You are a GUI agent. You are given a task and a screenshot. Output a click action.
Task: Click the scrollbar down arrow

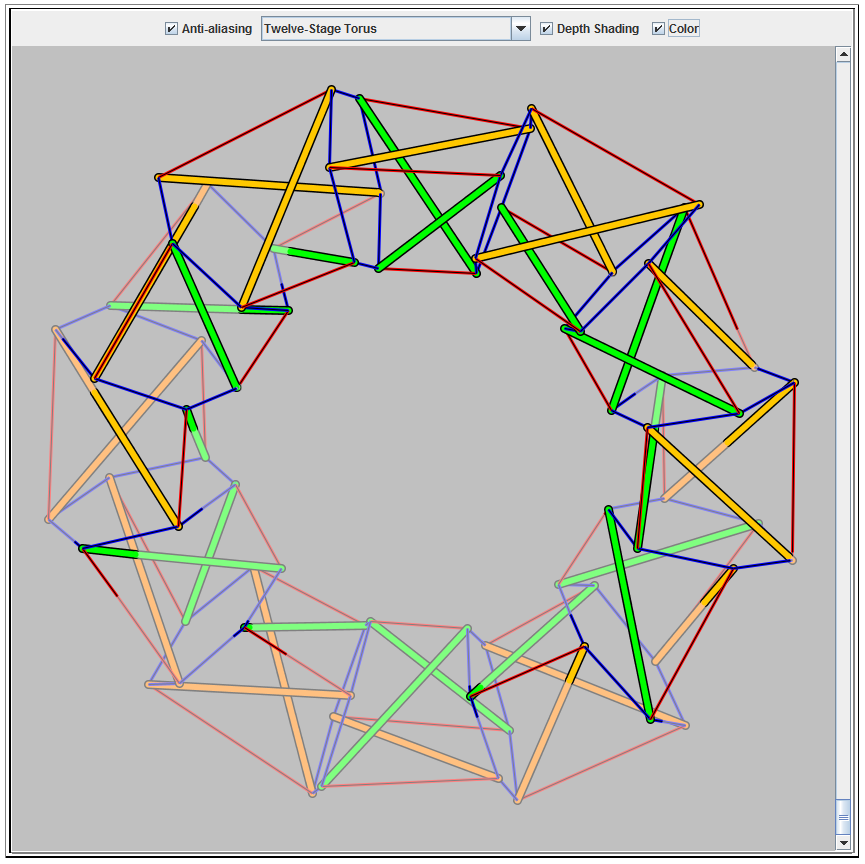click(x=842, y=843)
